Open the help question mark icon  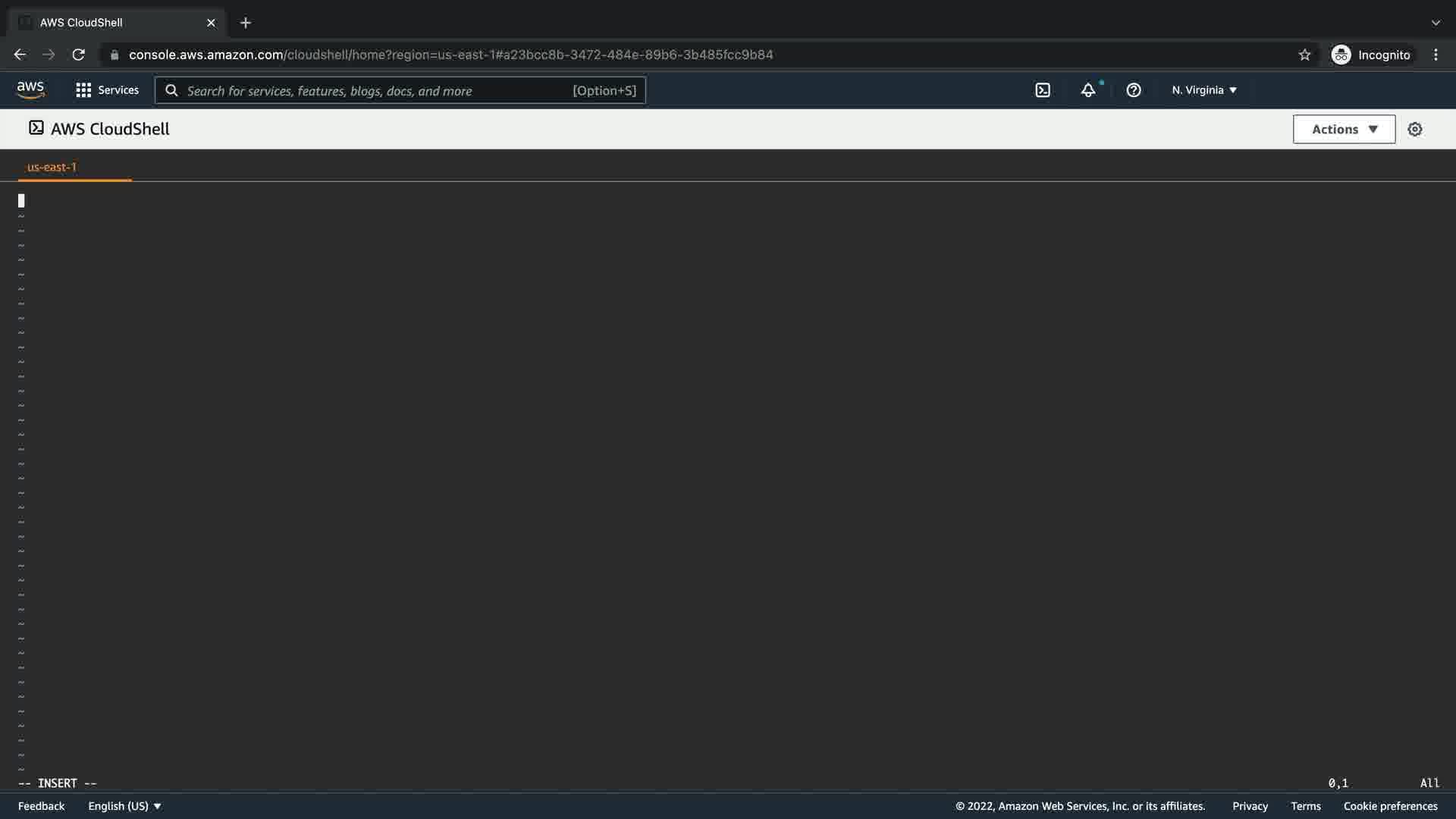[x=1134, y=90]
